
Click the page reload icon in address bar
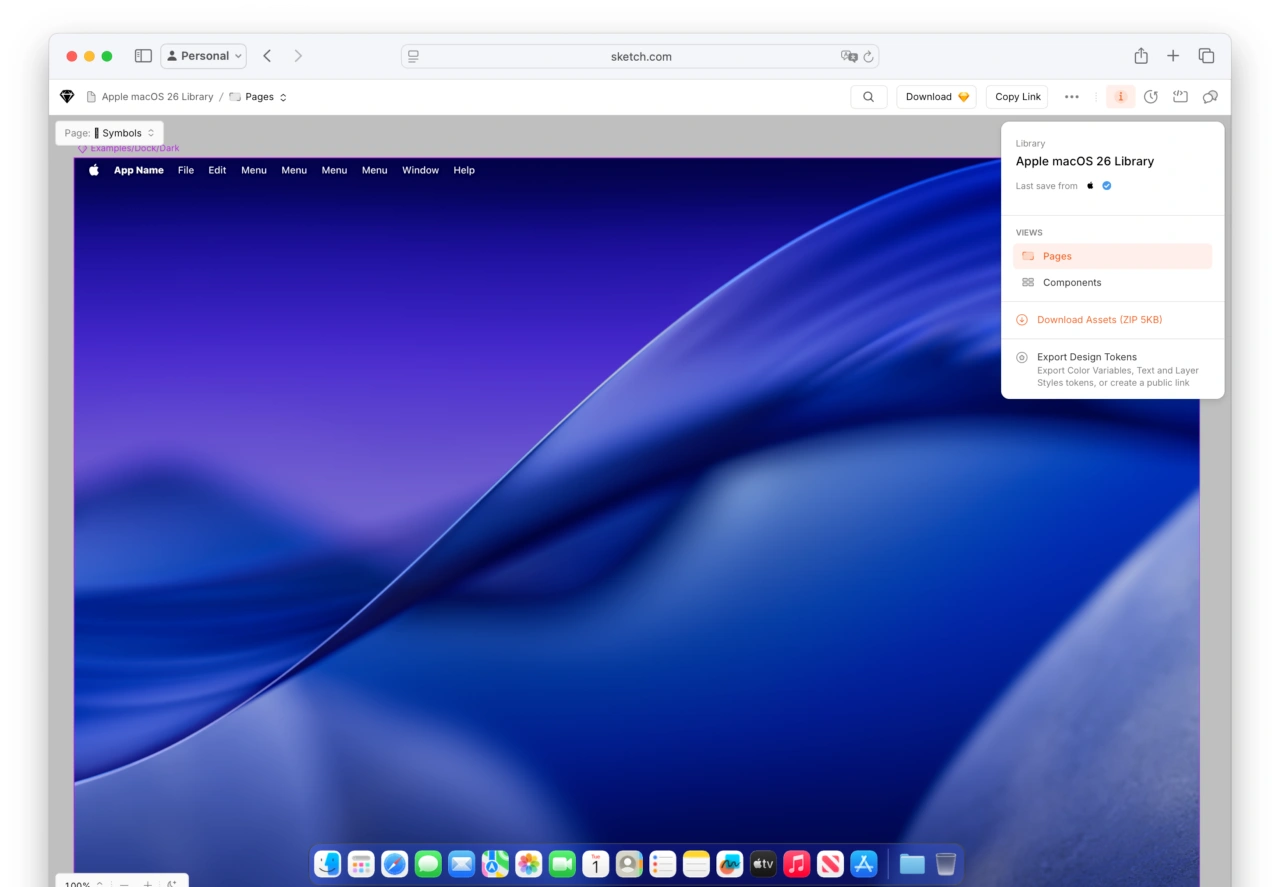[x=868, y=57]
